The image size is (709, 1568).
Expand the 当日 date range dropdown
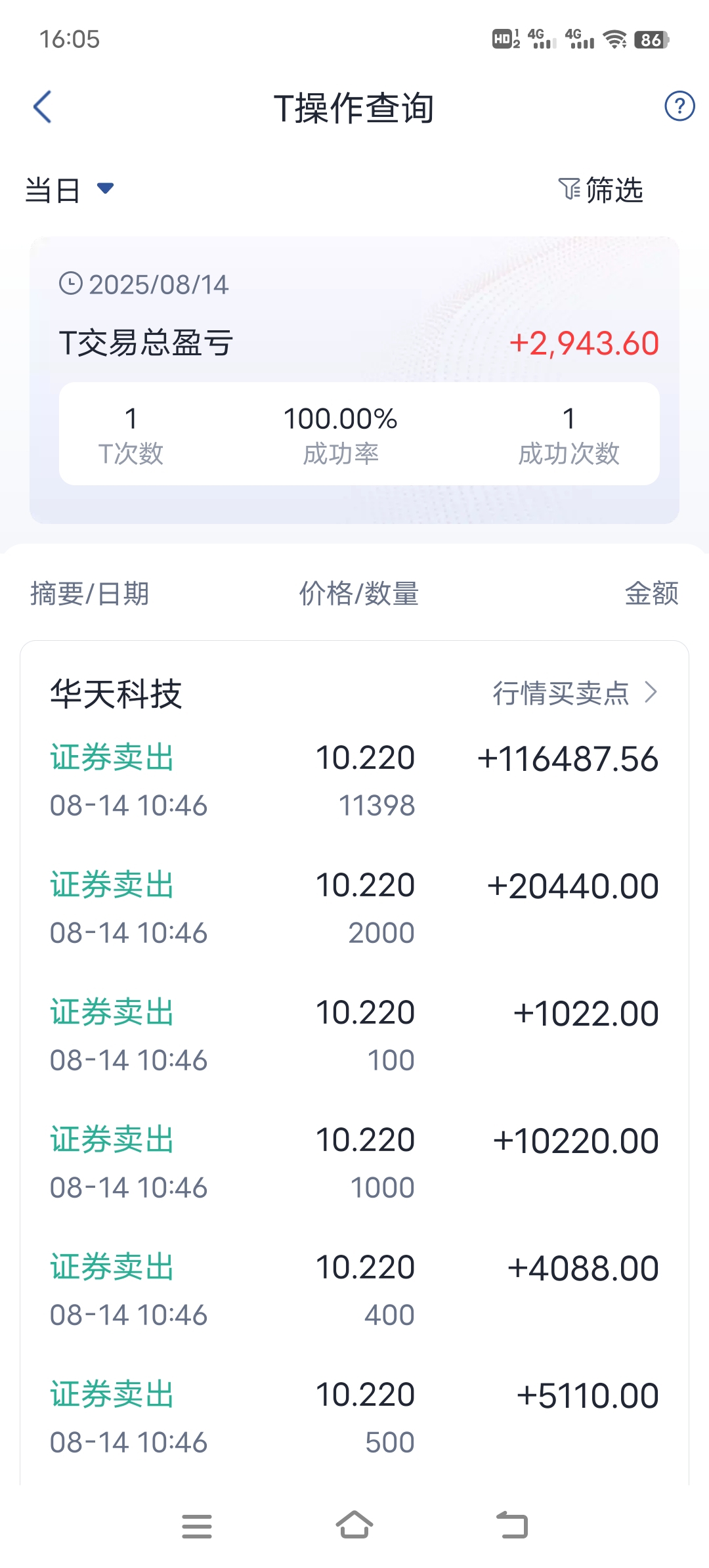coord(70,190)
